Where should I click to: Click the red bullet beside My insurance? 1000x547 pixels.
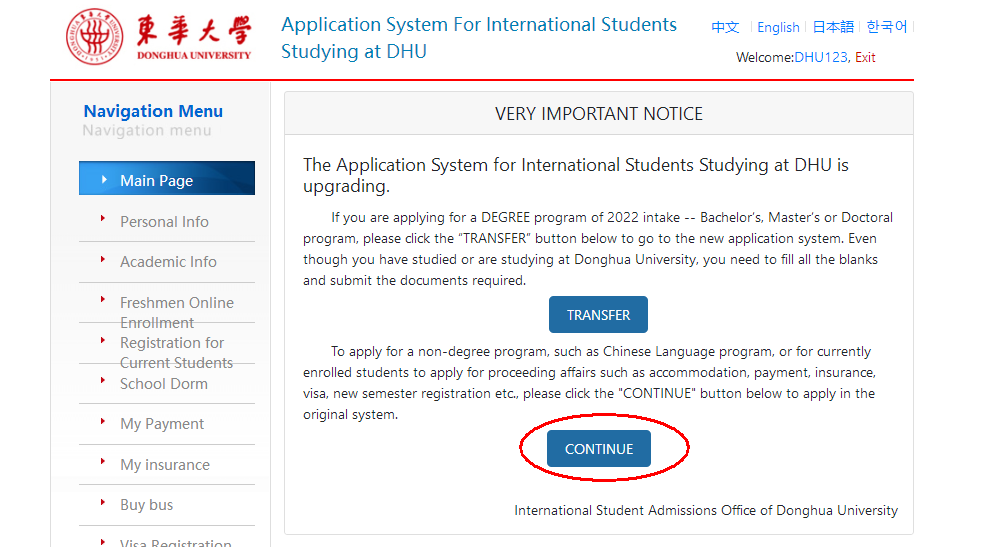click(x=103, y=462)
